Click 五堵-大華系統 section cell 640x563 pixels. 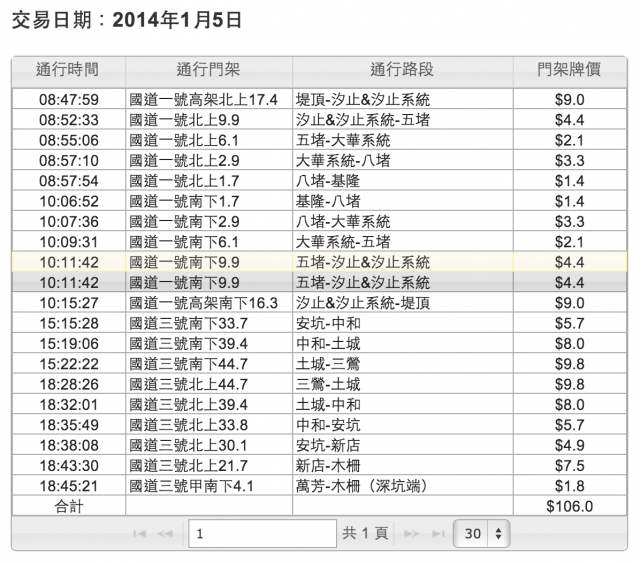(x=403, y=140)
